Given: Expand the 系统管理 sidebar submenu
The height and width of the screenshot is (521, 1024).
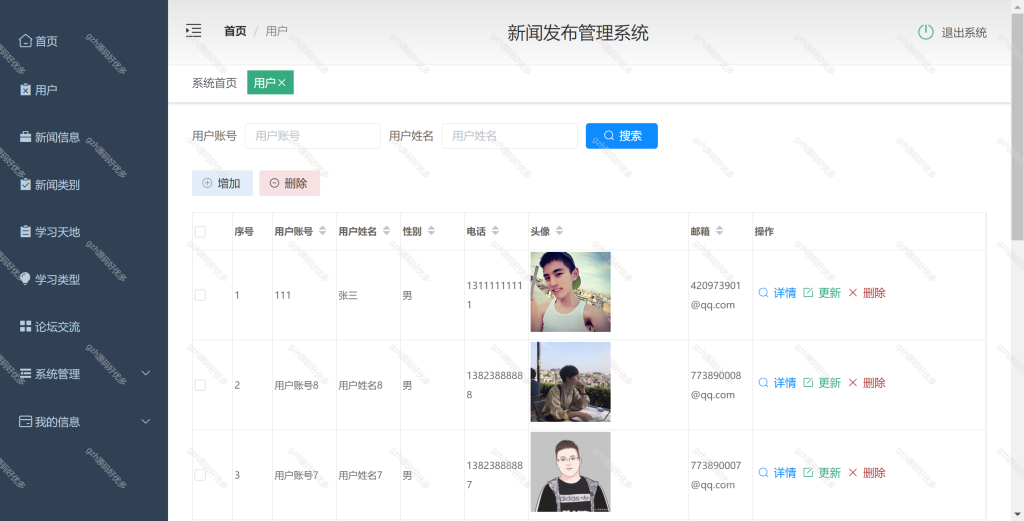Looking at the screenshot, I should (x=146, y=373).
